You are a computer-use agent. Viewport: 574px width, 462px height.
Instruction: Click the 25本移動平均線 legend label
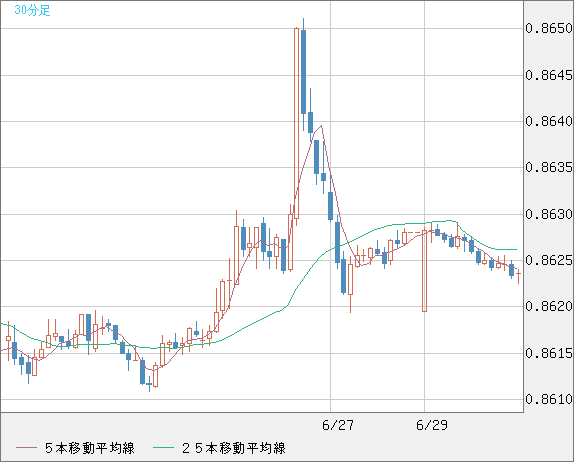[x=234, y=448]
